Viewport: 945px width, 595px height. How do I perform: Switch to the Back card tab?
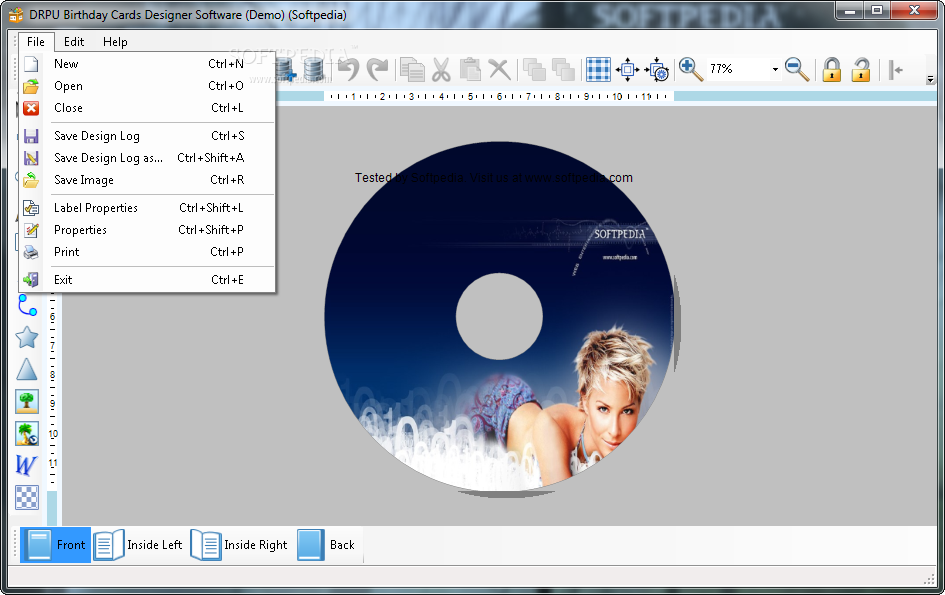(x=327, y=545)
